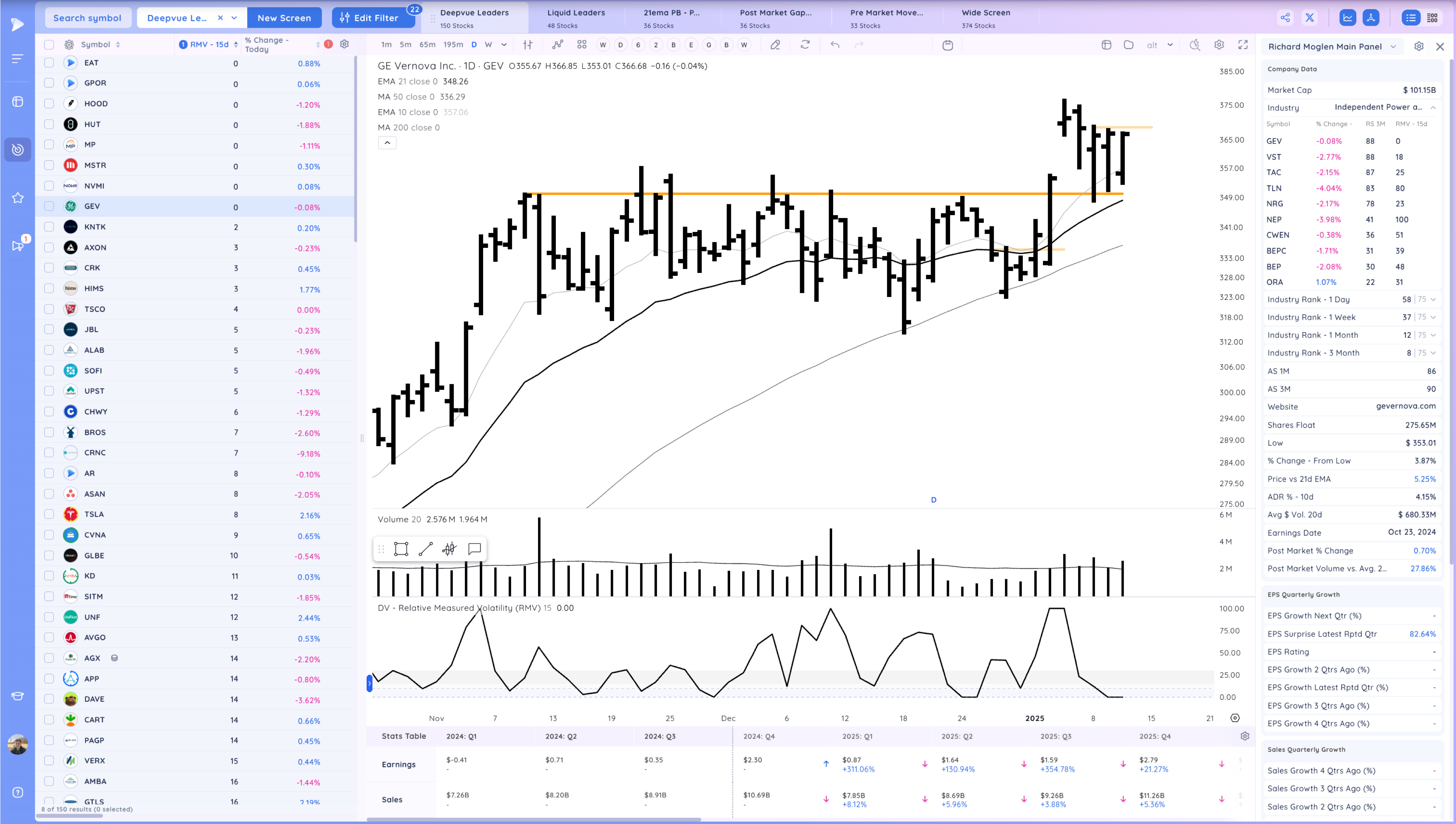Screen dimensions: 1456x824
Task: Collapse the chart indicator legend arrow
Action: (387, 143)
